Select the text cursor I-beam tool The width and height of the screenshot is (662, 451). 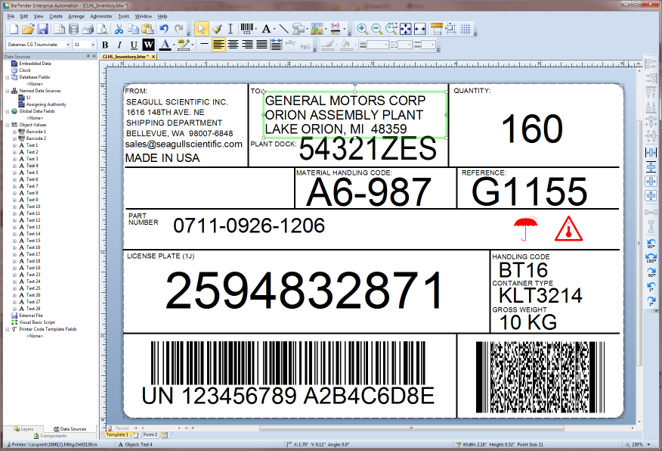[x=230, y=29]
